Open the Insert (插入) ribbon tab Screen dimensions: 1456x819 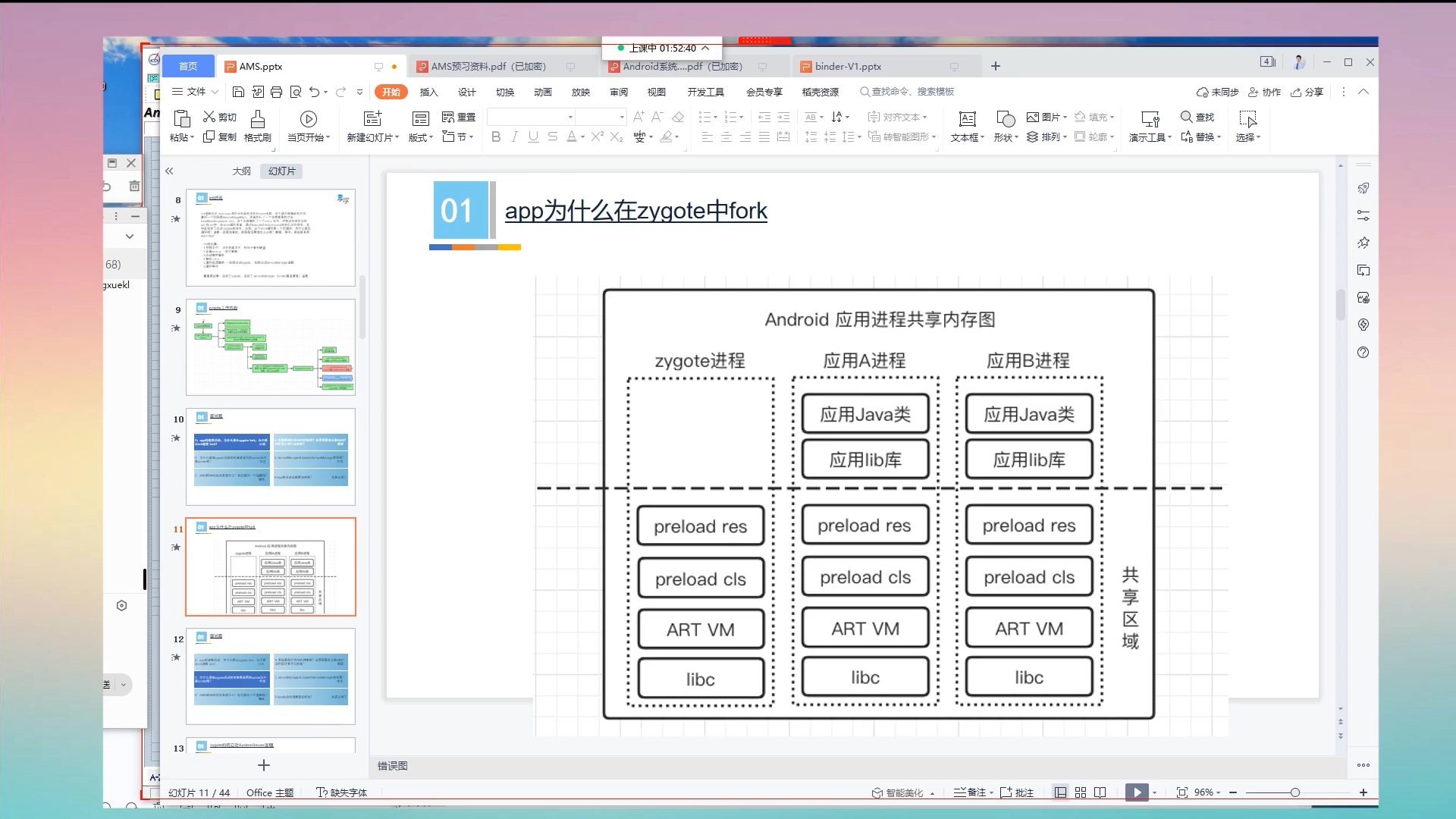428,92
